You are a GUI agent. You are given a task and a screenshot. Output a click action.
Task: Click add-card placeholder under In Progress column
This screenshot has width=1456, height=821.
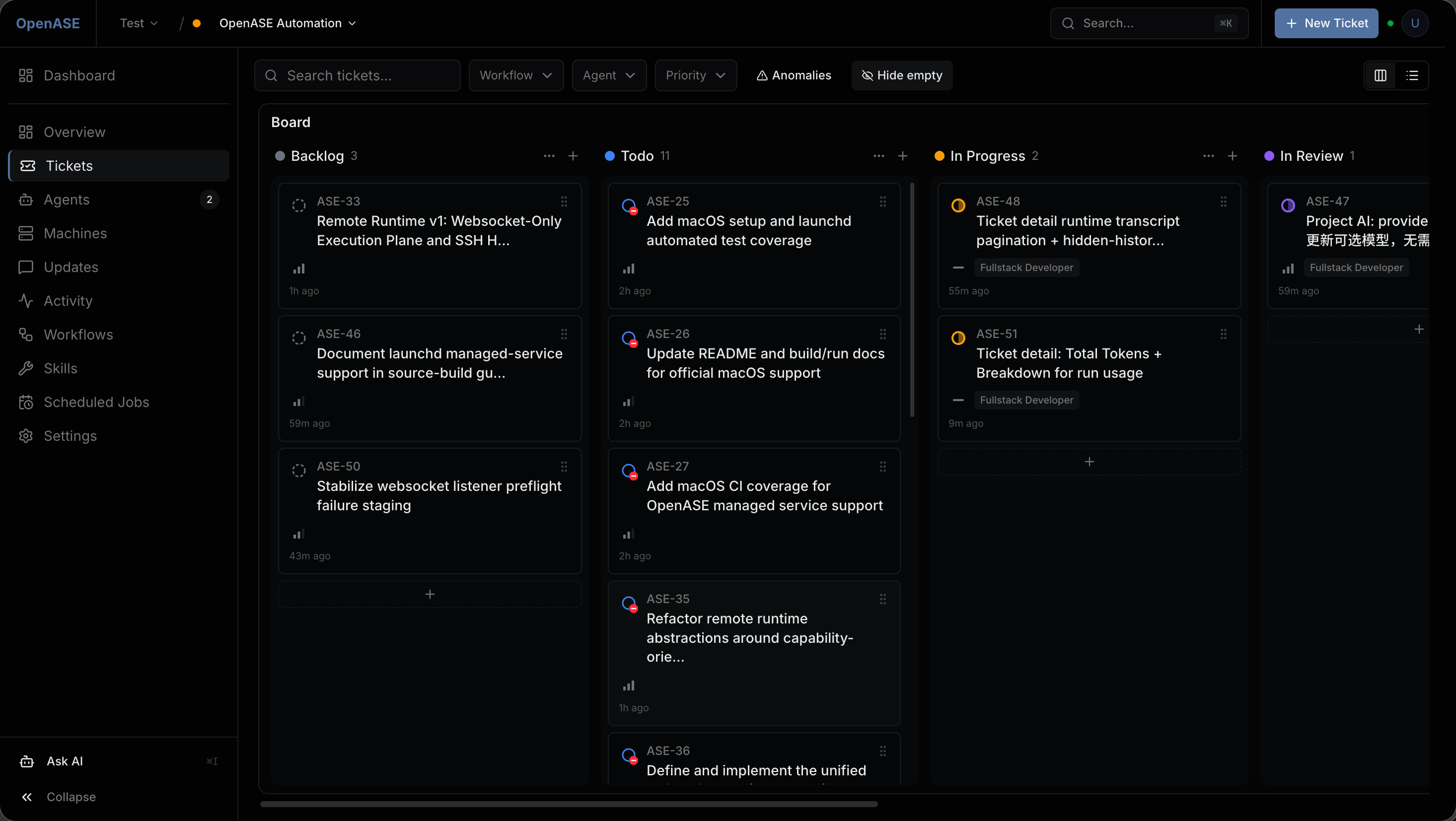point(1089,462)
